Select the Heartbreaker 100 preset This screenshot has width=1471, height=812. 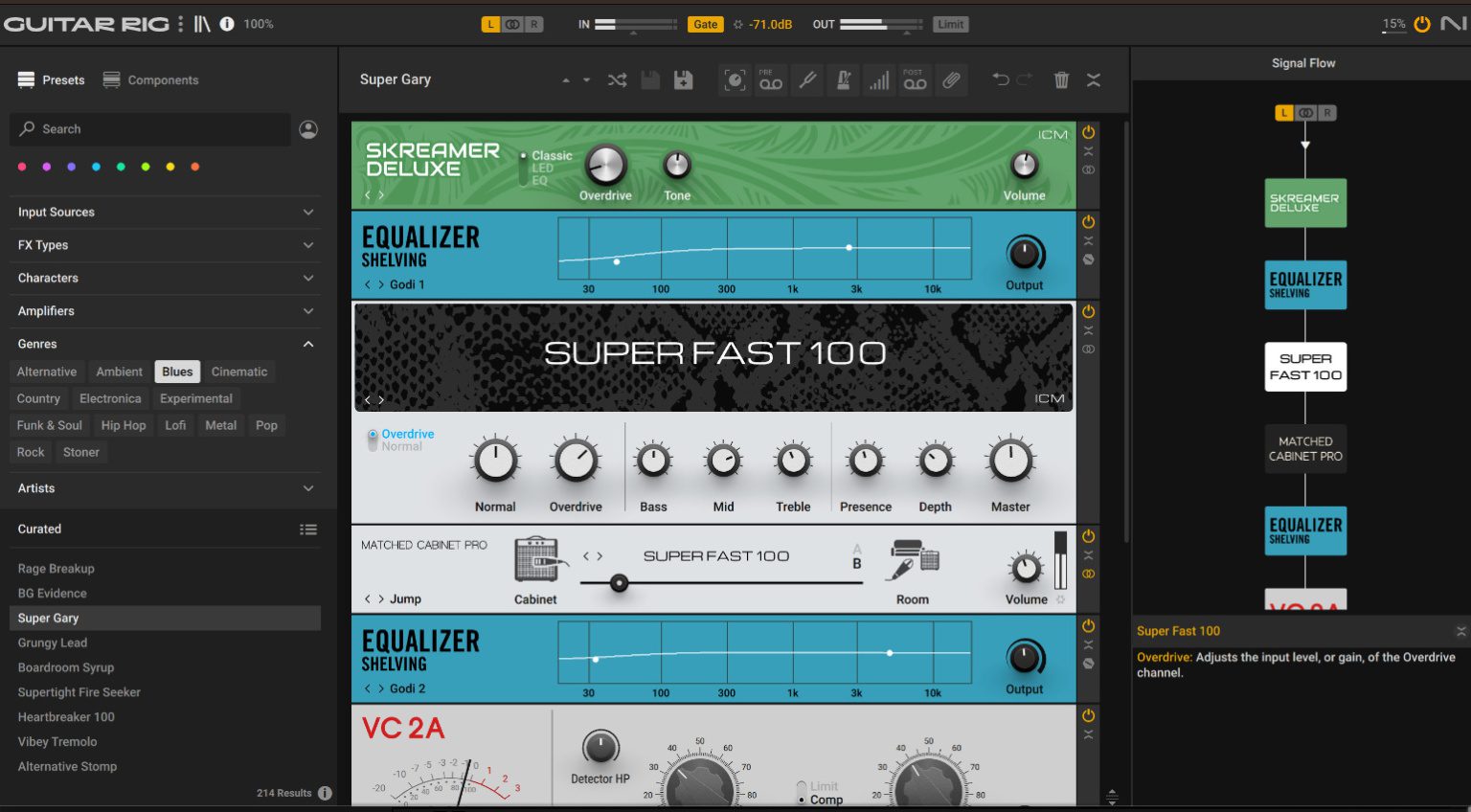pyautogui.click(x=66, y=716)
